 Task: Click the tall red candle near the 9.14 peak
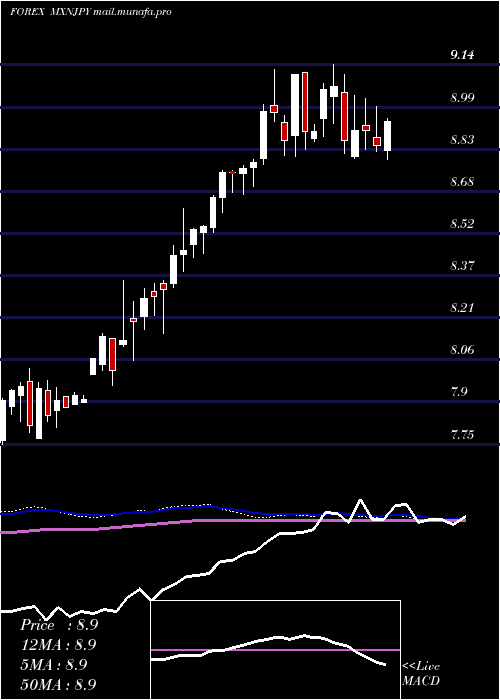305,102
